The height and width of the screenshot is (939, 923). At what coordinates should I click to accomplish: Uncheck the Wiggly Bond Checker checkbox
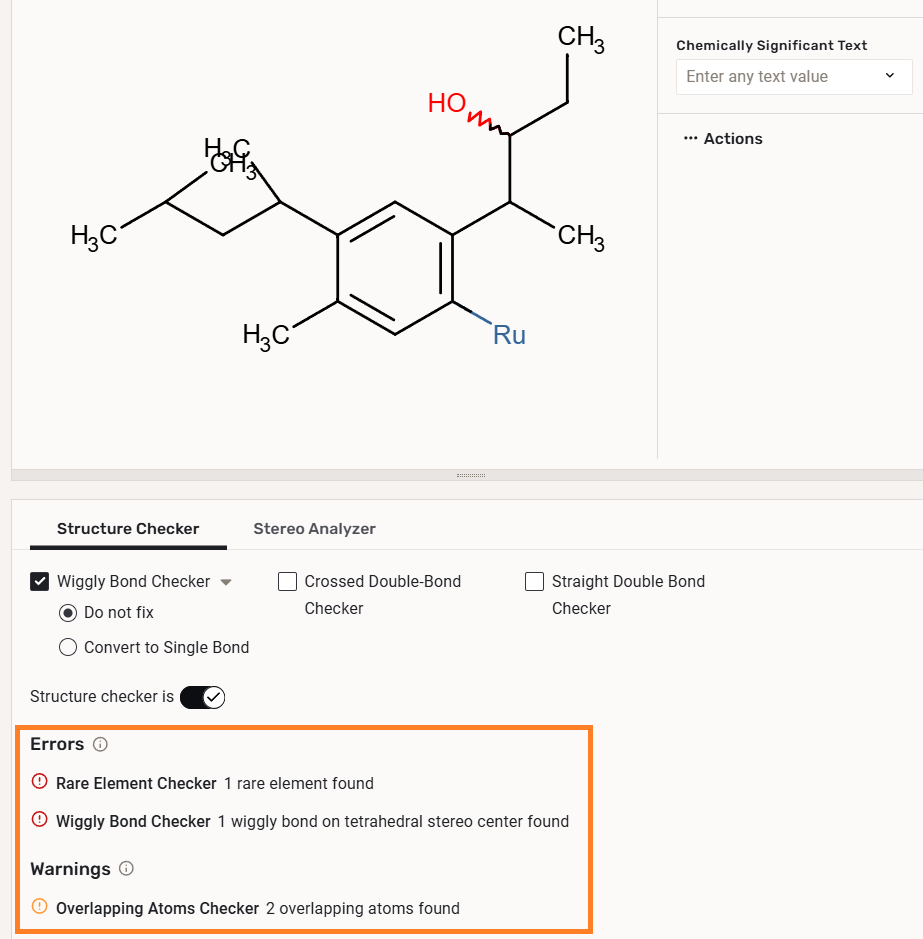click(40, 581)
